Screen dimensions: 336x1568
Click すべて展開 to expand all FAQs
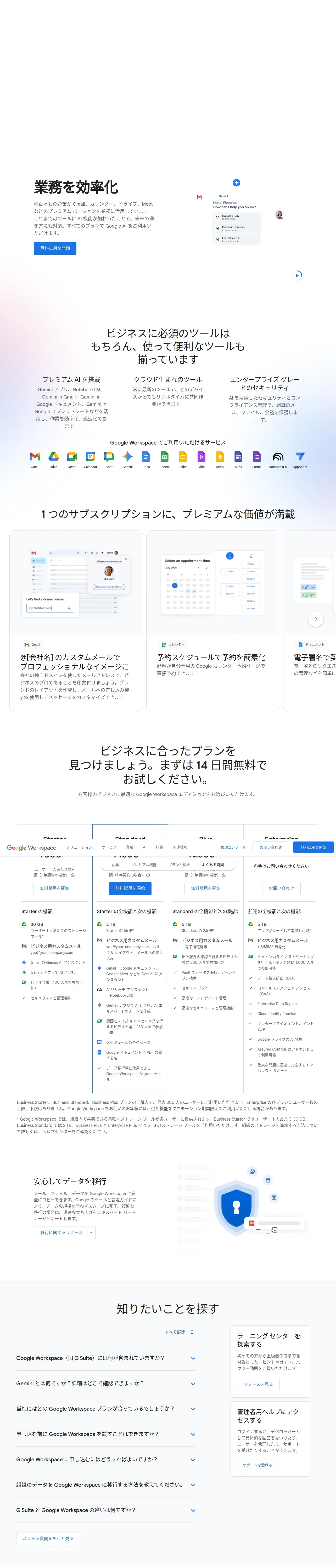coord(179,1333)
